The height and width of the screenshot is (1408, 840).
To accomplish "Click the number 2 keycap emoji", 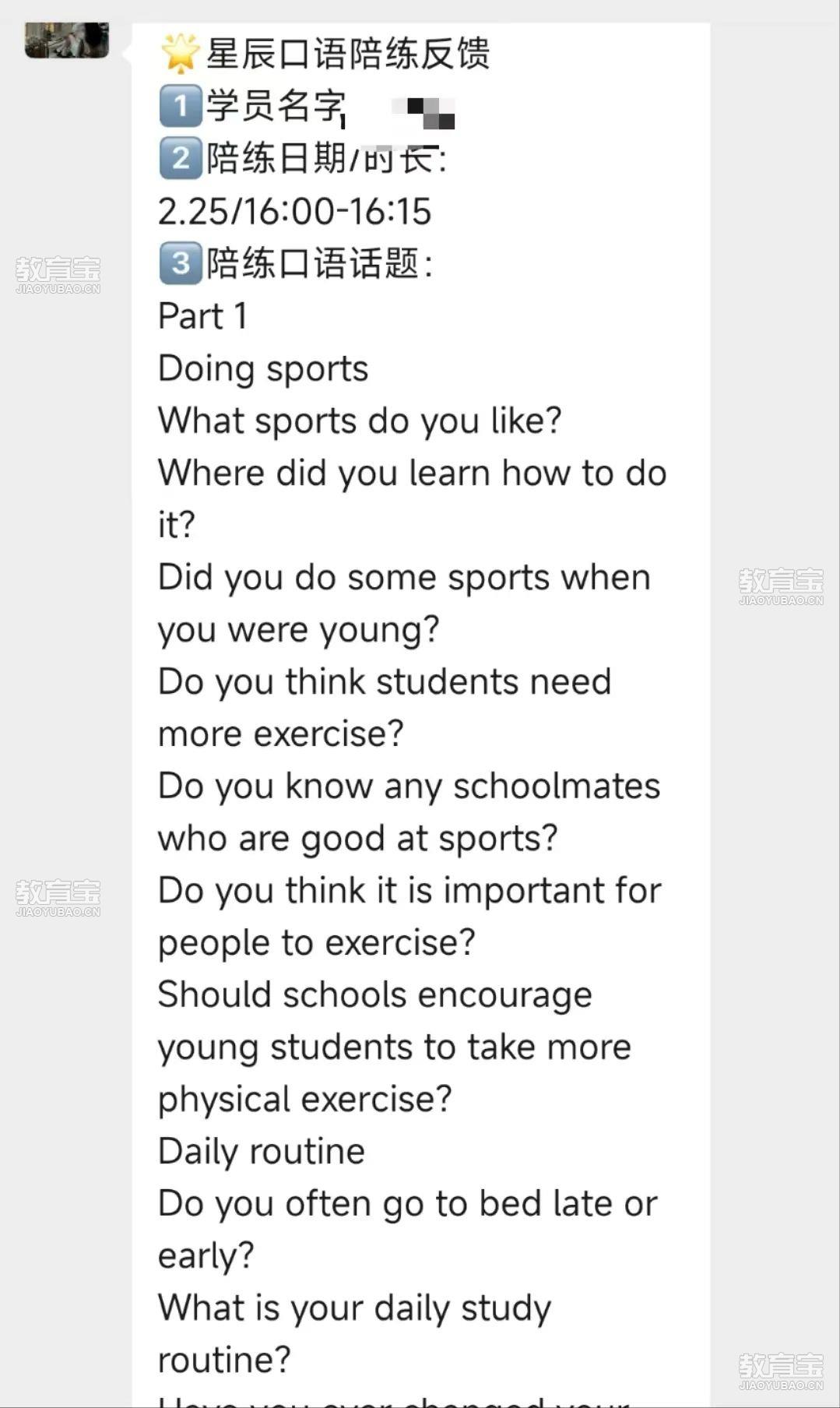I will pos(180,158).
